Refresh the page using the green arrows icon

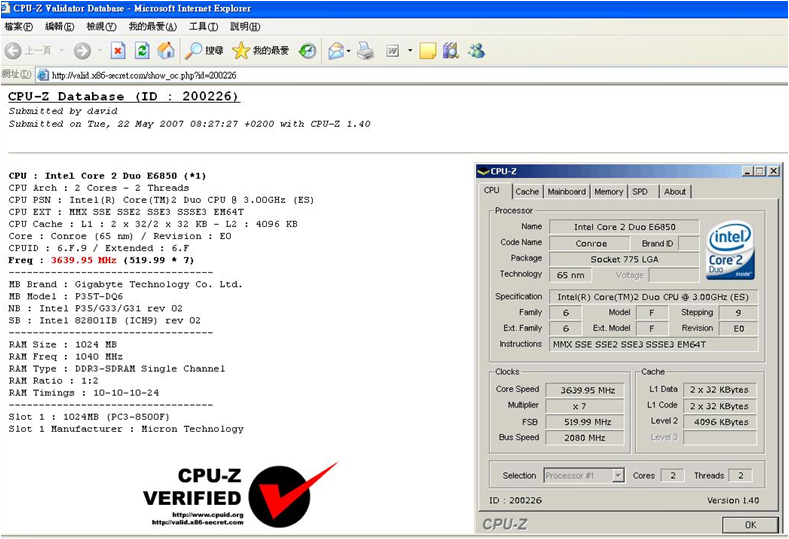[x=142, y=51]
